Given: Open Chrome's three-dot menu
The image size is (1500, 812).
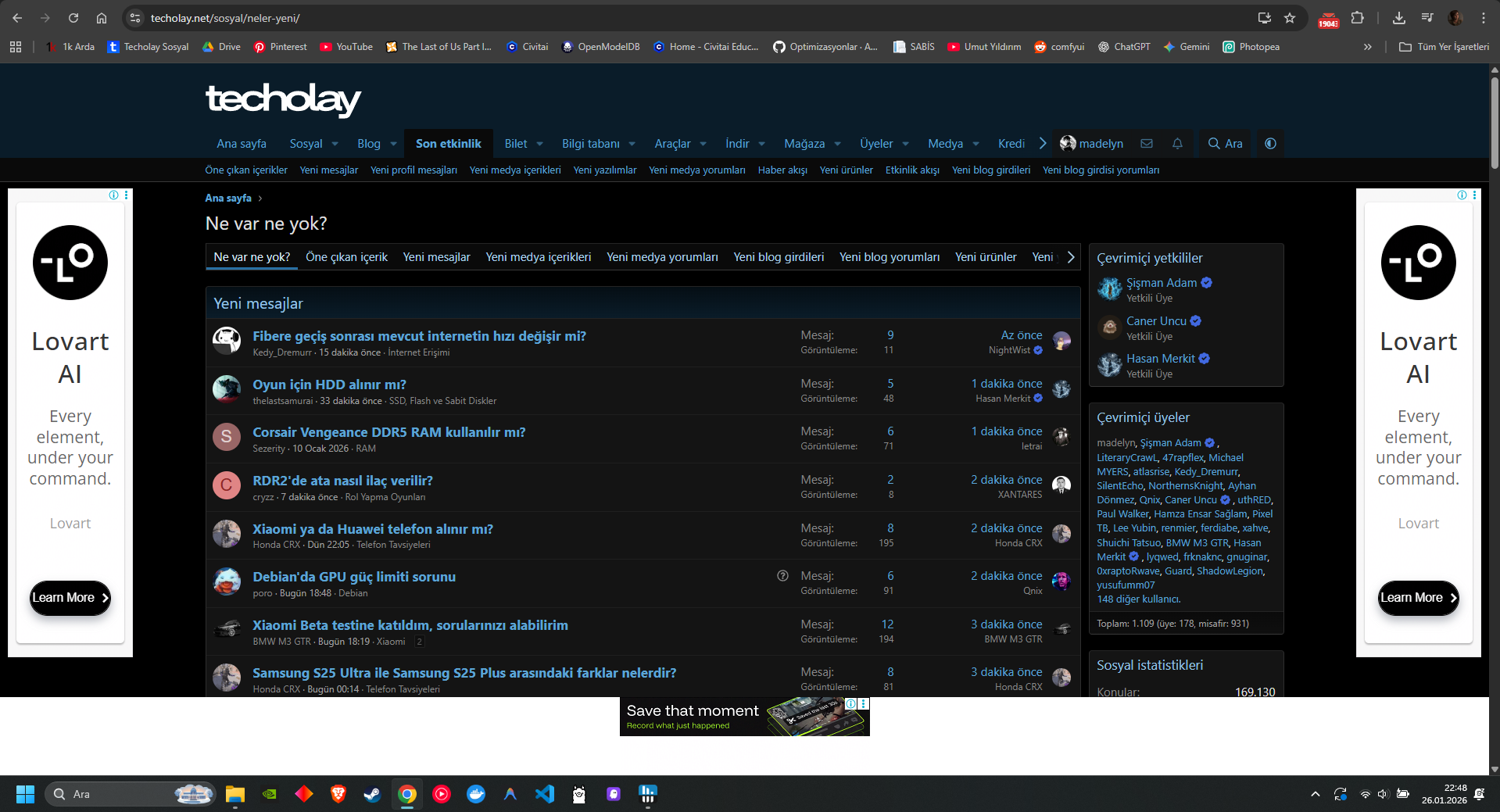Looking at the screenshot, I should point(1483,18).
